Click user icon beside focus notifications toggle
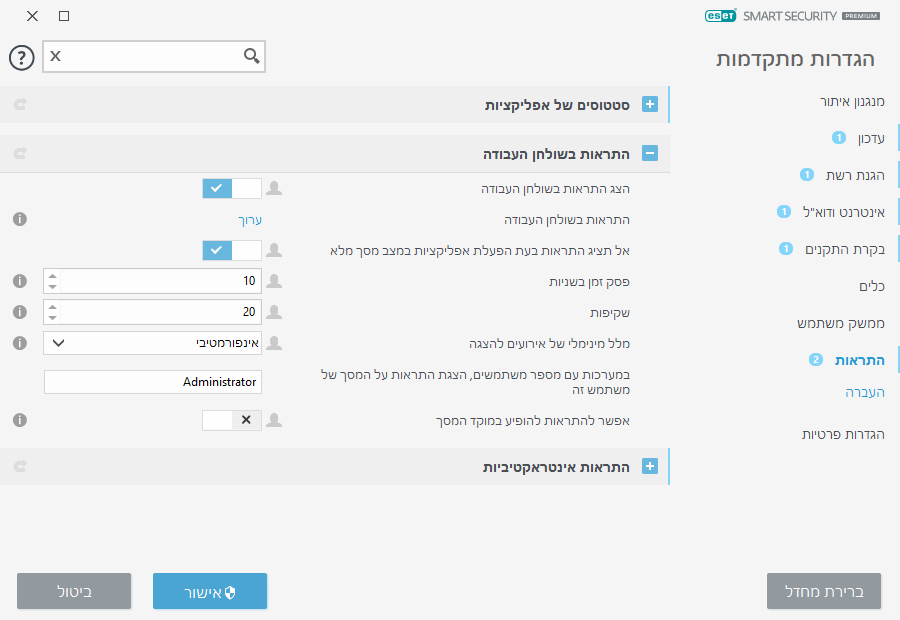 tap(274, 420)
